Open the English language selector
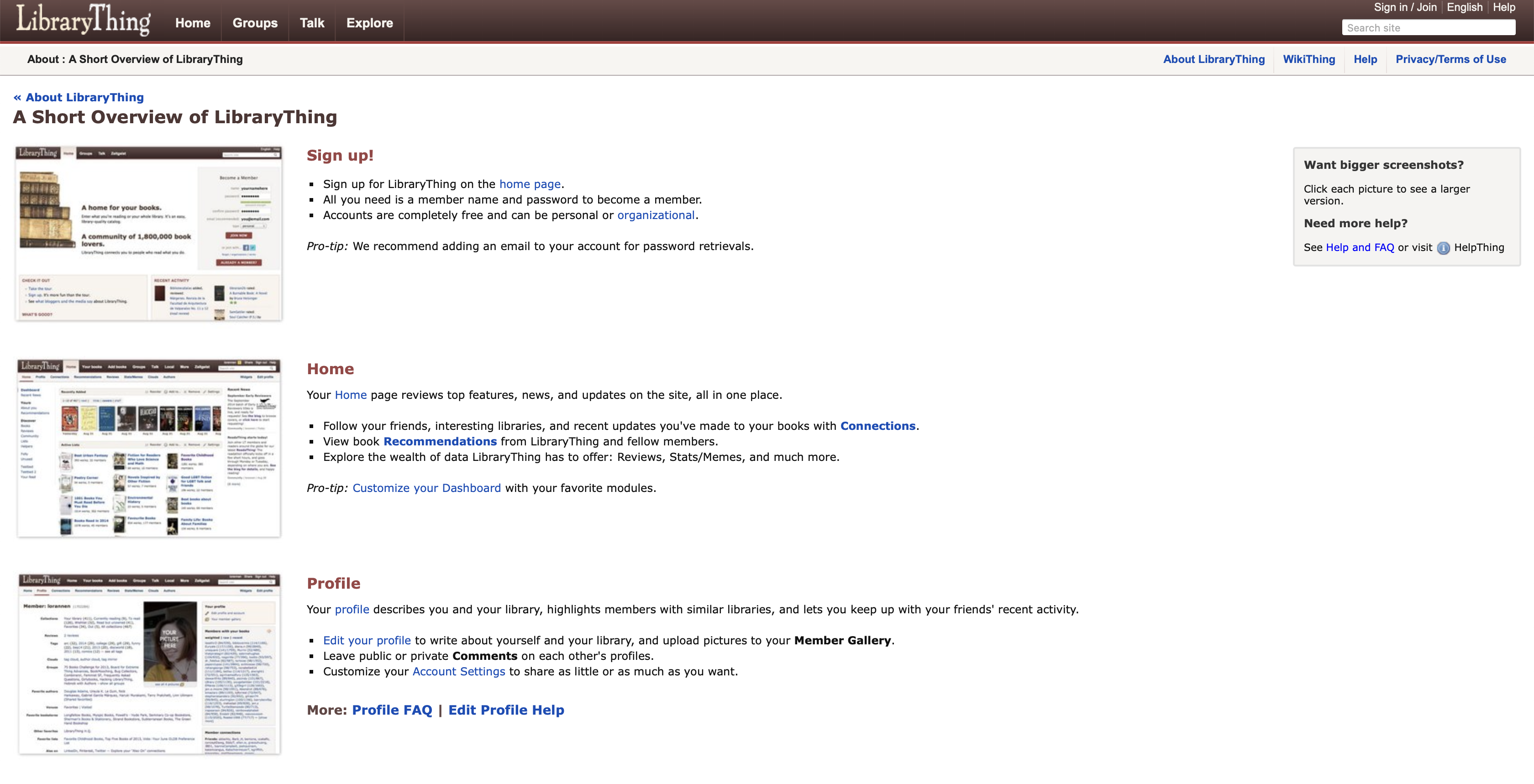 (1464, 7)
